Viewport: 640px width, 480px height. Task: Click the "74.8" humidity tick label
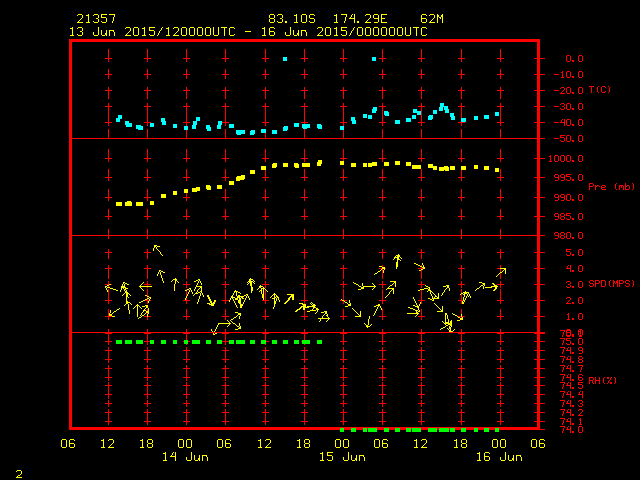(x=571, y=360)
